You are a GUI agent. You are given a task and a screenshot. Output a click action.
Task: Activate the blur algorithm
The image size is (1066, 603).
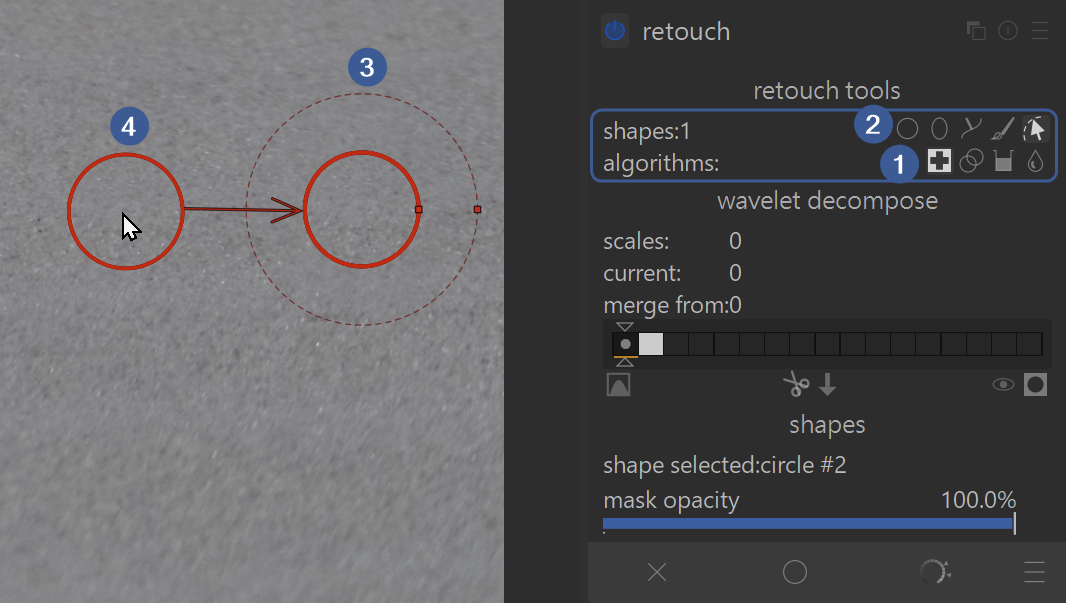point(1035,161)
